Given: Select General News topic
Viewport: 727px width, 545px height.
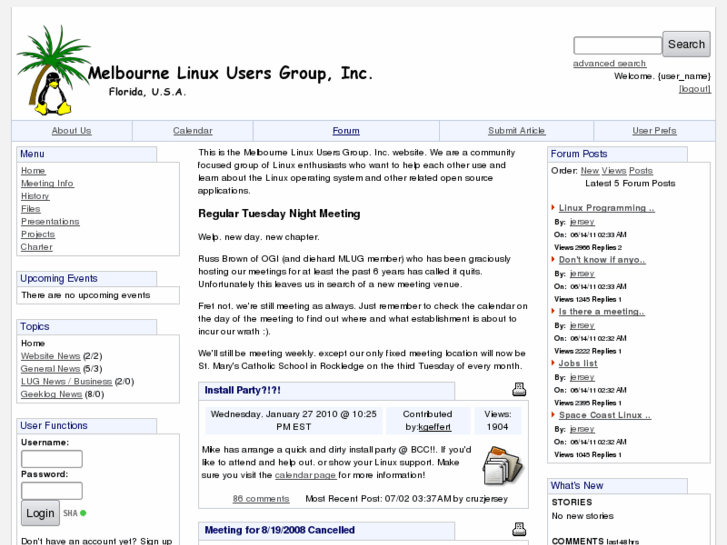Looking at the screenshot, I should pyautogui.click(x=51, y=369).
